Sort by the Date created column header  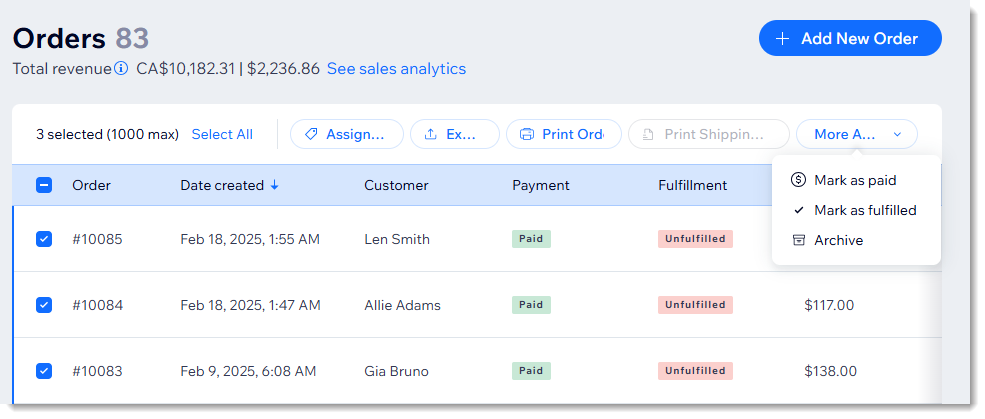(x=222, y=185)
